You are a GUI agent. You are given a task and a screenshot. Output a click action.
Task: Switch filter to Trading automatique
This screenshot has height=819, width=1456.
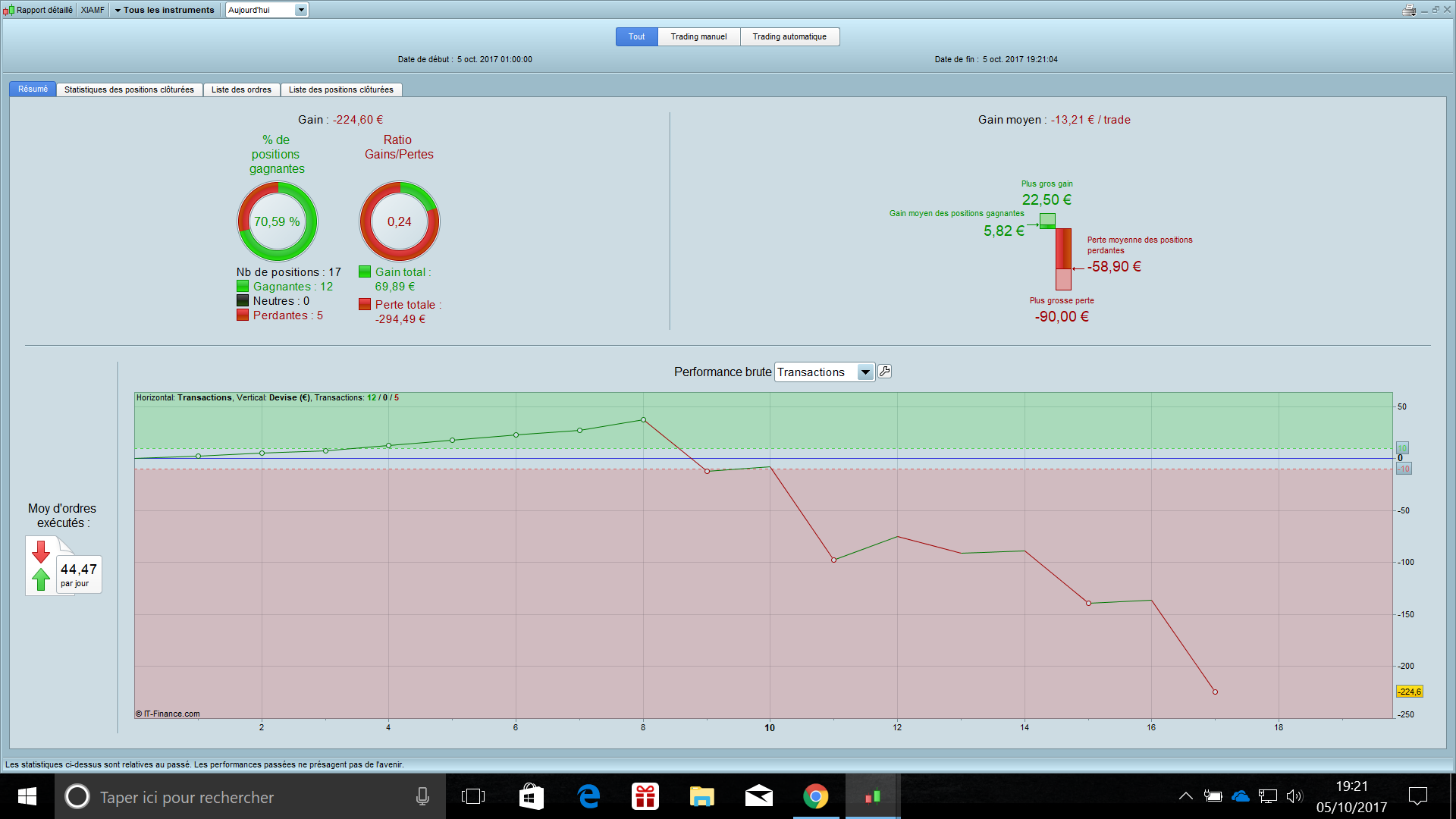(x=789, y=36)
